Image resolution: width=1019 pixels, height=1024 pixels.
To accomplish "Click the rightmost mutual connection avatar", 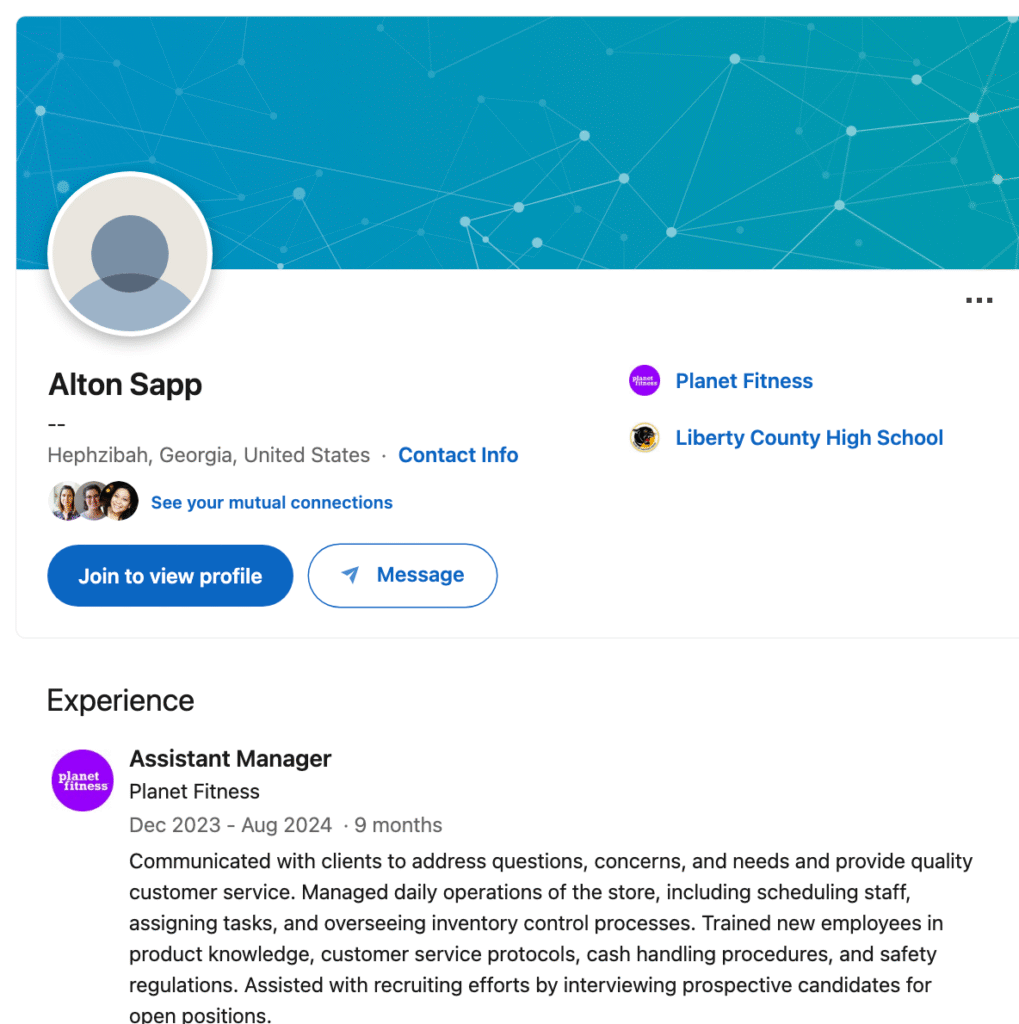I will 121,501.
